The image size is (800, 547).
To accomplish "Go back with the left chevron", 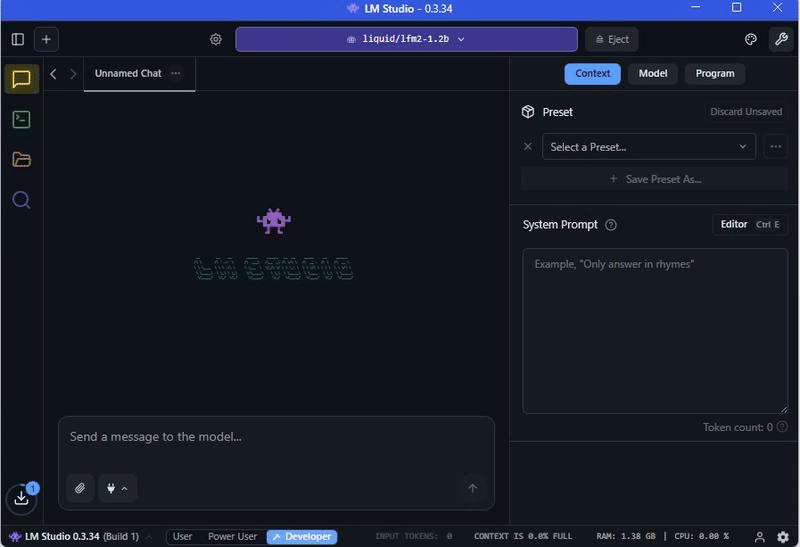I will 53,74.
